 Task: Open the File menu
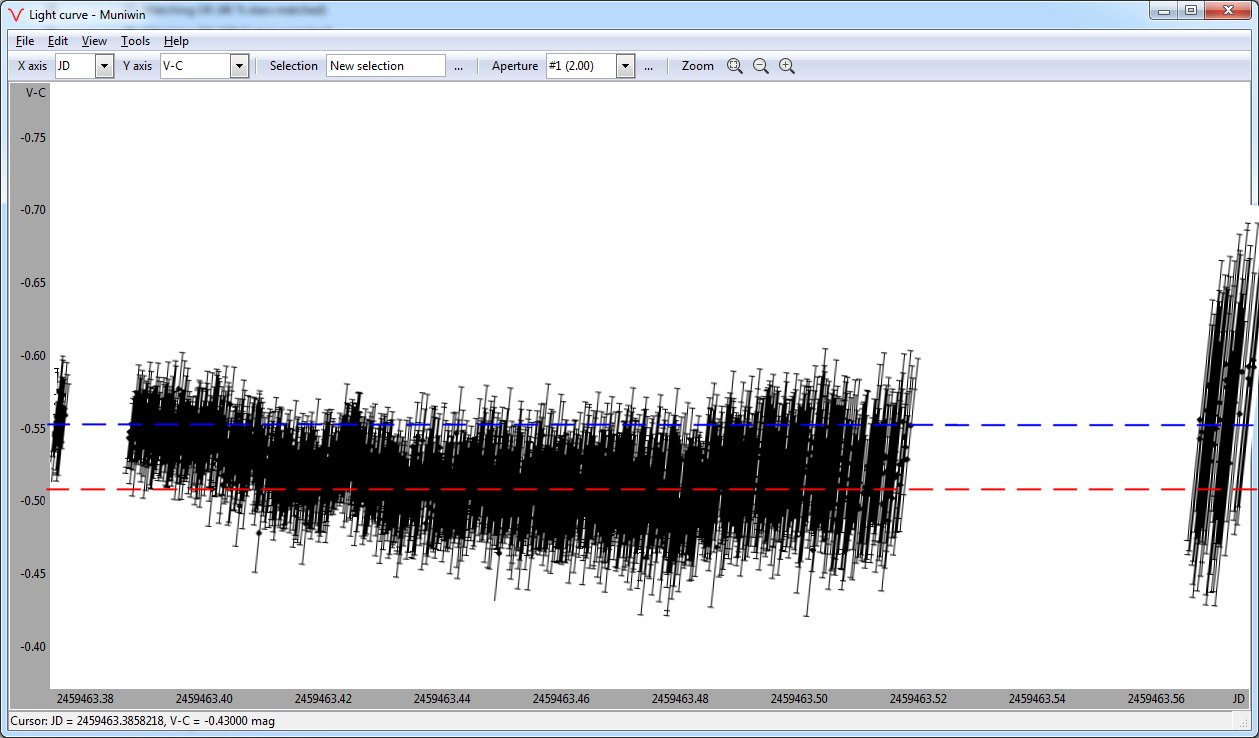pyautogui.click(x=25, y=41)
